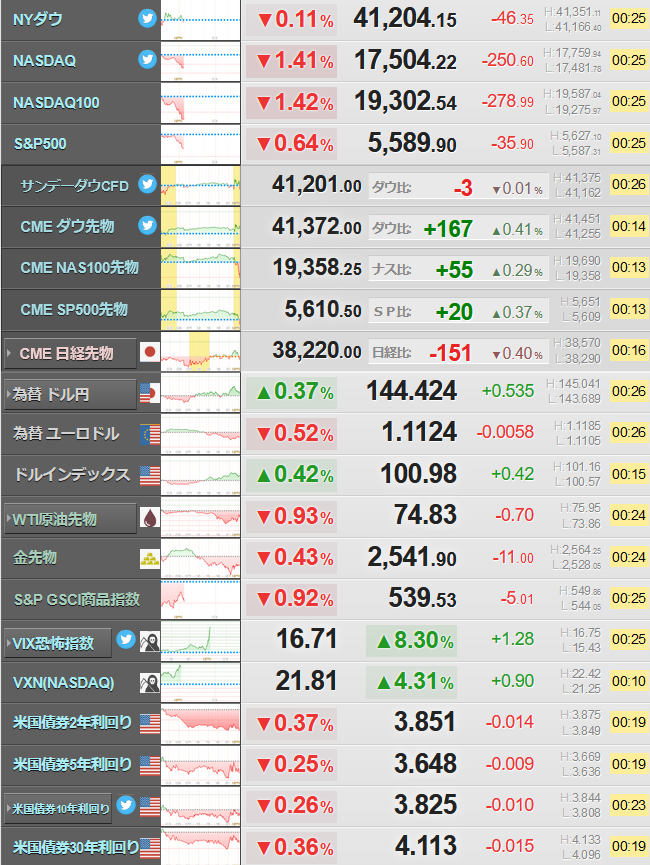
Task: Click CME ダウ先物 difference +167
Action: click(448, 229)
